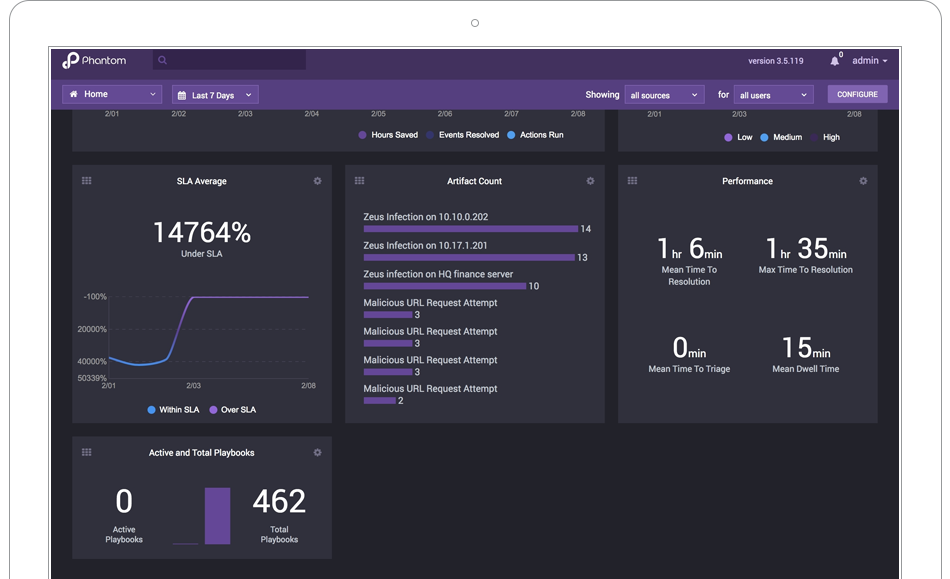Toggle the Actions Run legend series

tap(536, 135)
